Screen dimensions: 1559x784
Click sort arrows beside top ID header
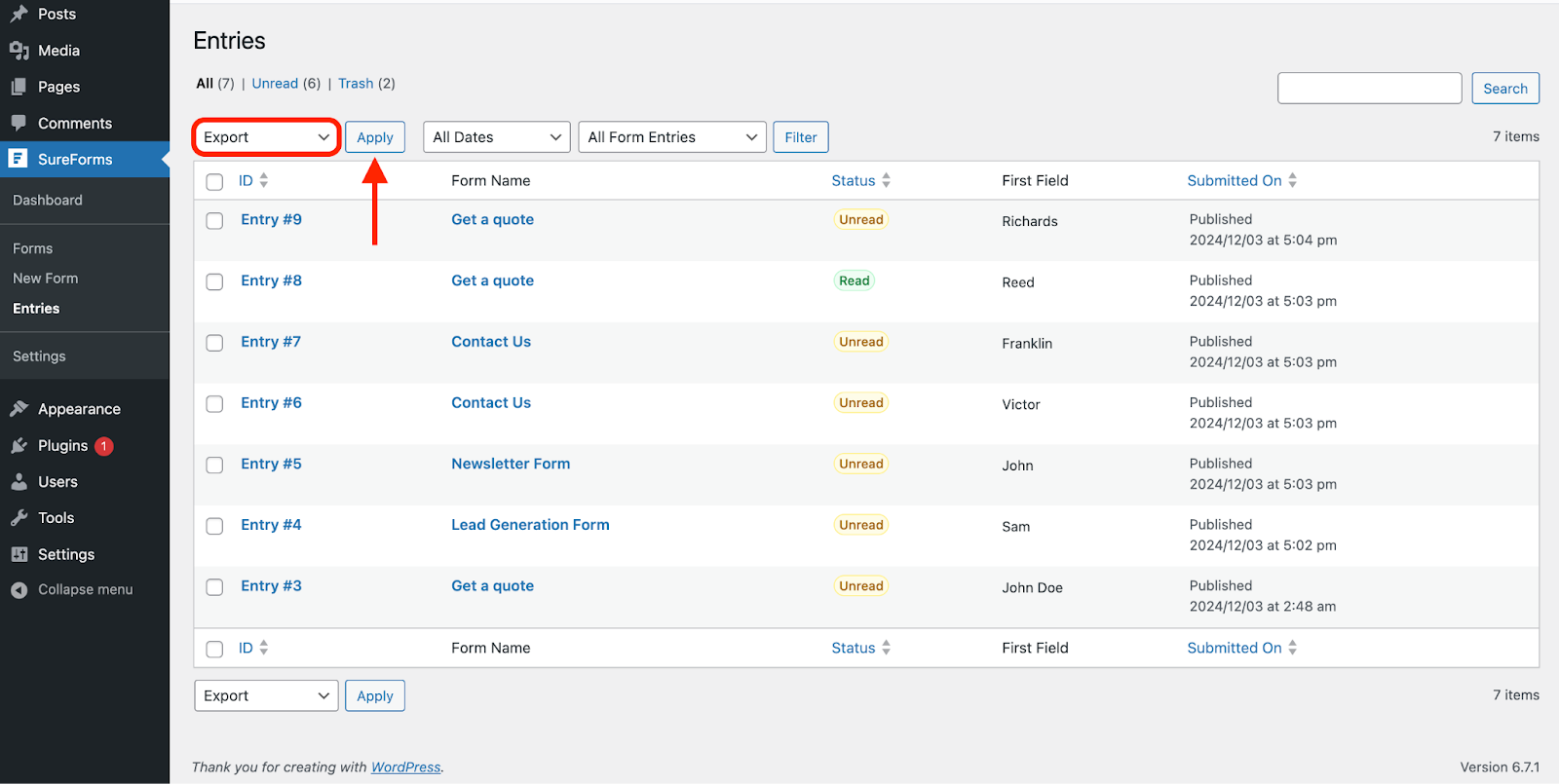tap(264, 180)
